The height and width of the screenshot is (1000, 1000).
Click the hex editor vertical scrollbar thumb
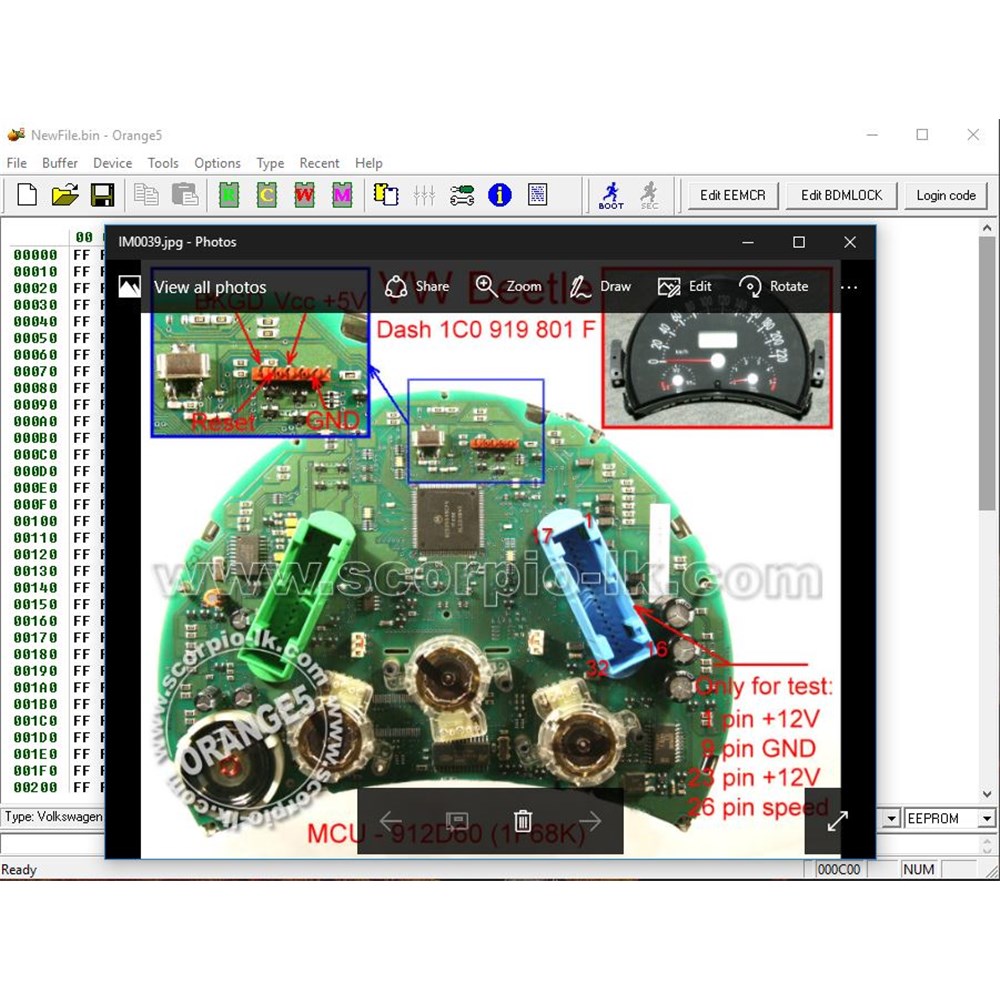pyautogui.click(x=987, y=373)
